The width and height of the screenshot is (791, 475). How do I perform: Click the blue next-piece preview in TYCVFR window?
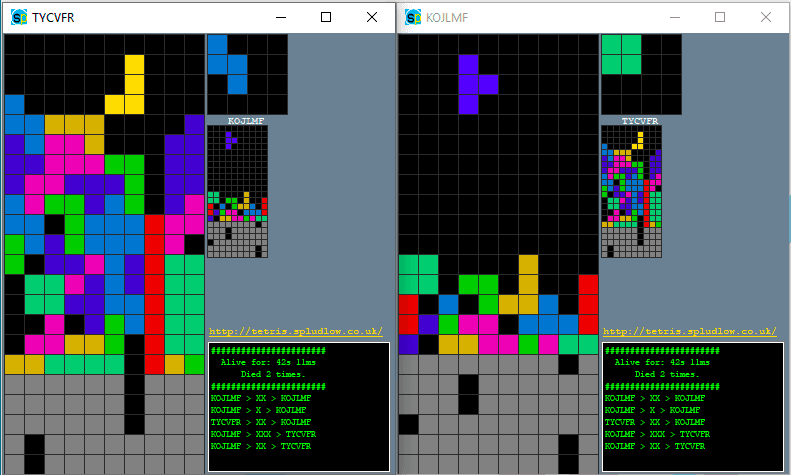(228, 65)
